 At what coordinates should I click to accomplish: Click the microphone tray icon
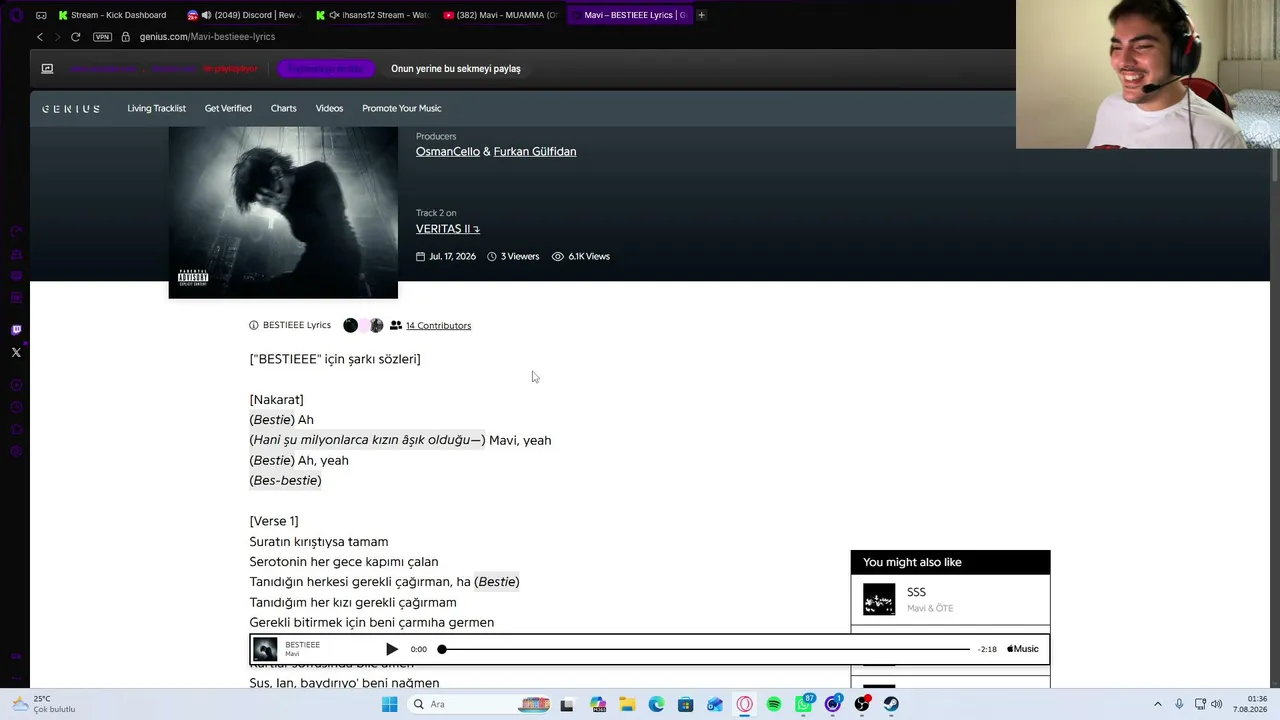click(1179, 704)
